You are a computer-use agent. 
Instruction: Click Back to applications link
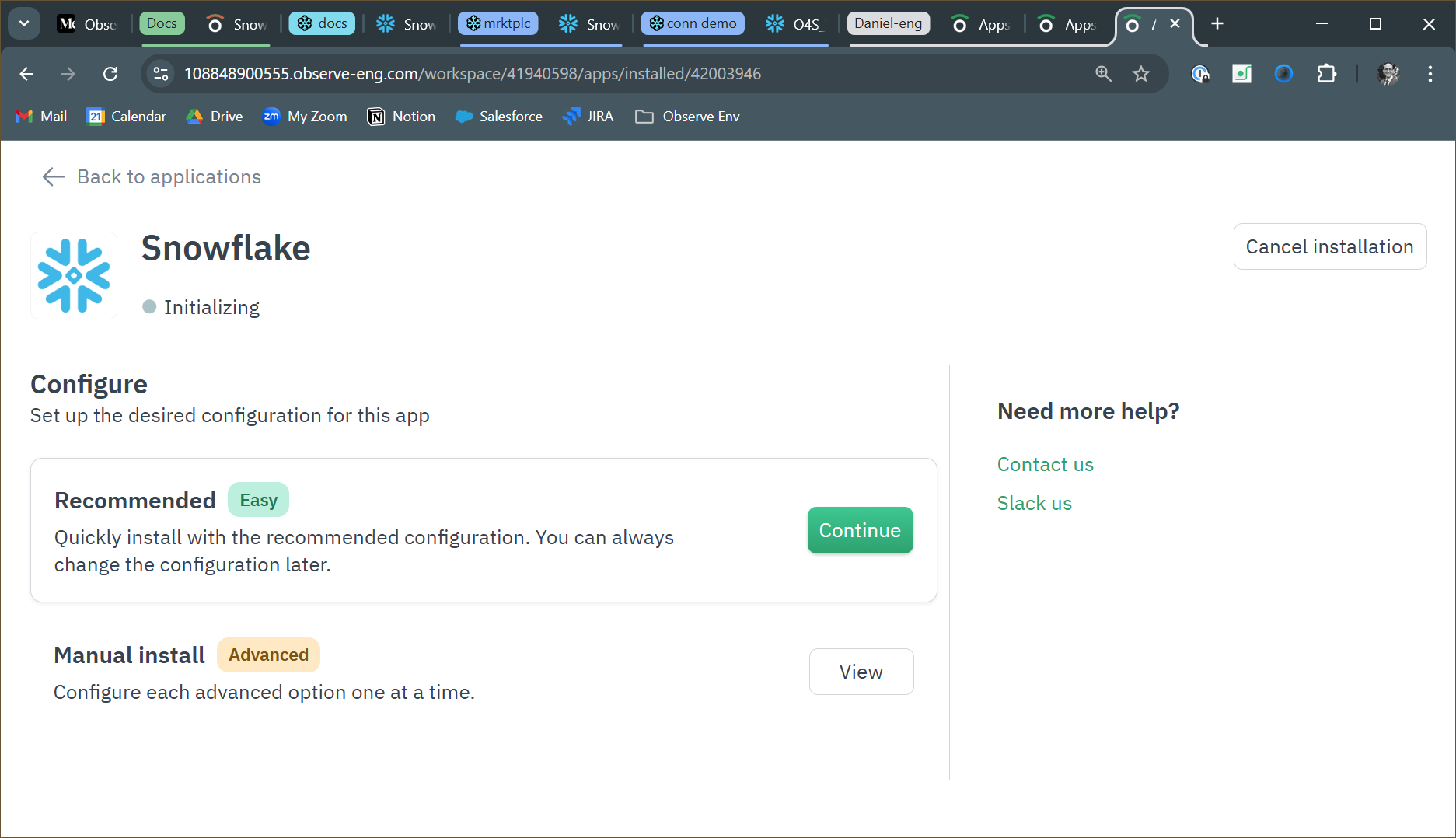coord(169,177)
